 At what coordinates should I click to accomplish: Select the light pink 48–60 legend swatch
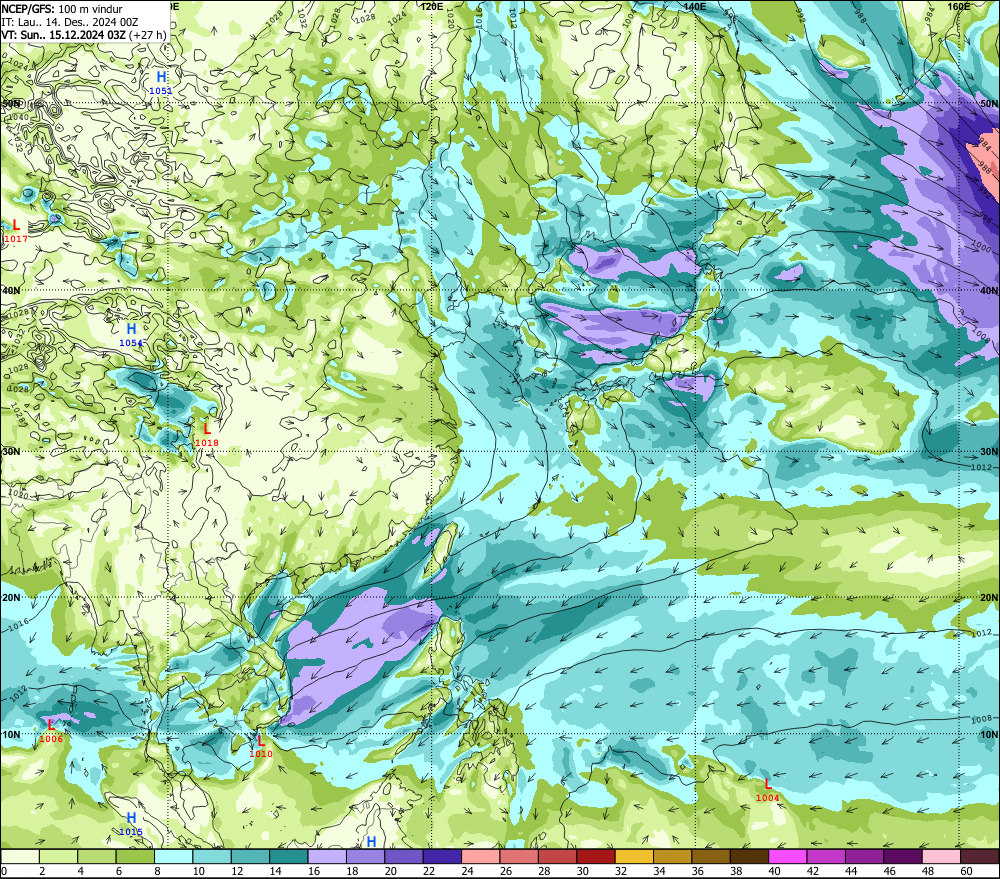(x=941, y=857)
